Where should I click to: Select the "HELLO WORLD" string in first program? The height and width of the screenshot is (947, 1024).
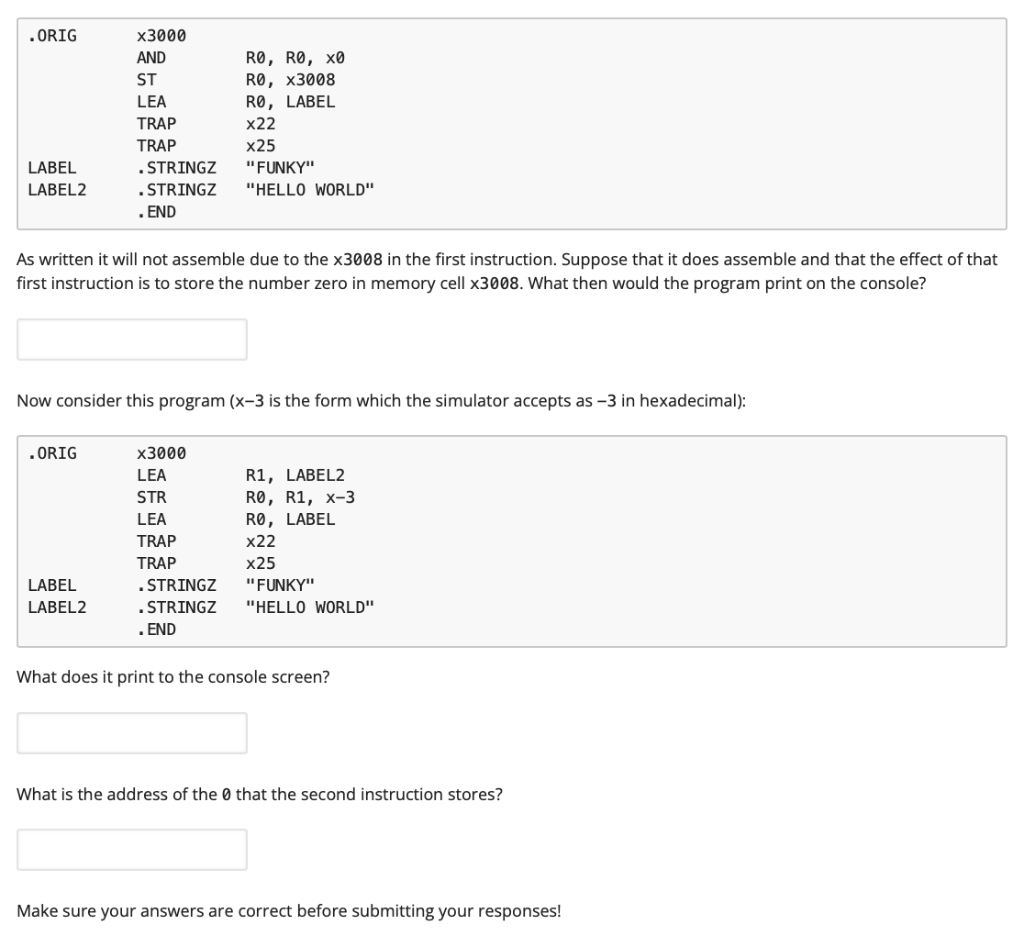310,189
